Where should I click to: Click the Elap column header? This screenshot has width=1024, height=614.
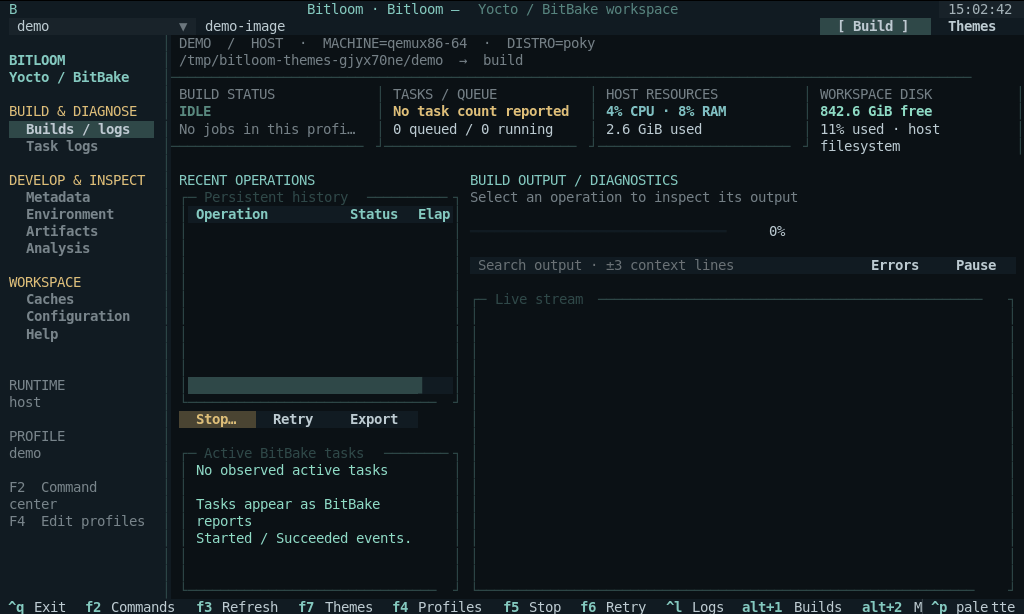pyautogui.click(x=434, y=214)
